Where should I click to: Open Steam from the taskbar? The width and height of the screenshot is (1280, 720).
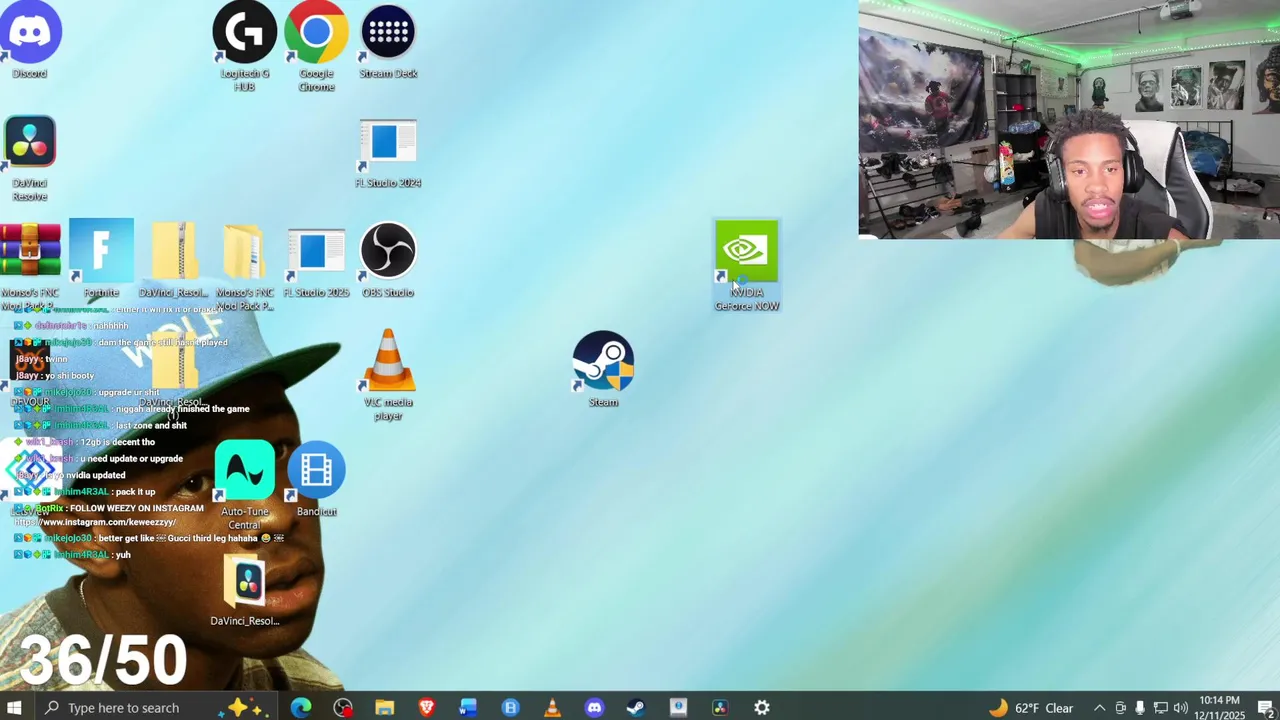[636, 708]
